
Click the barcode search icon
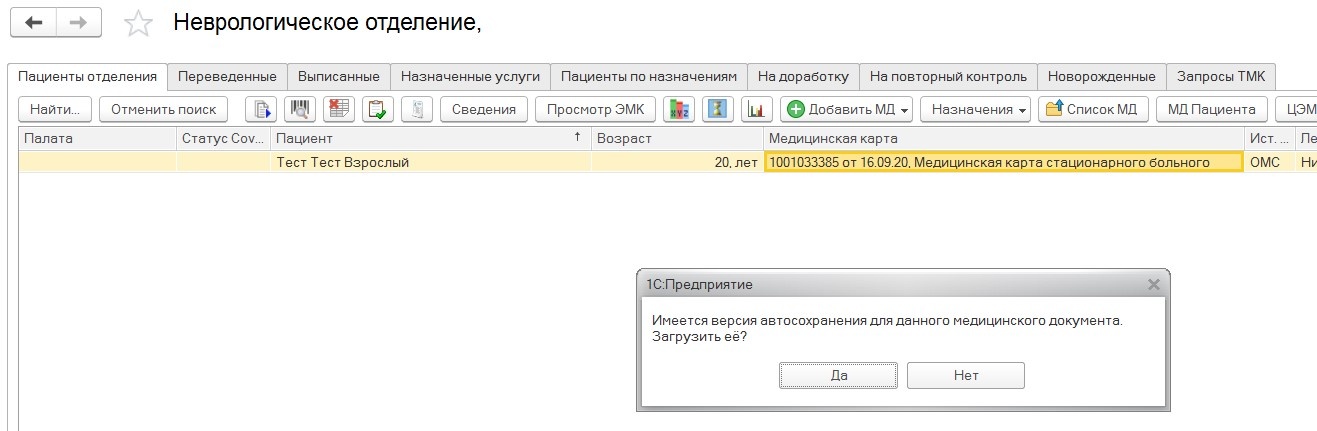tap(300, 109)
